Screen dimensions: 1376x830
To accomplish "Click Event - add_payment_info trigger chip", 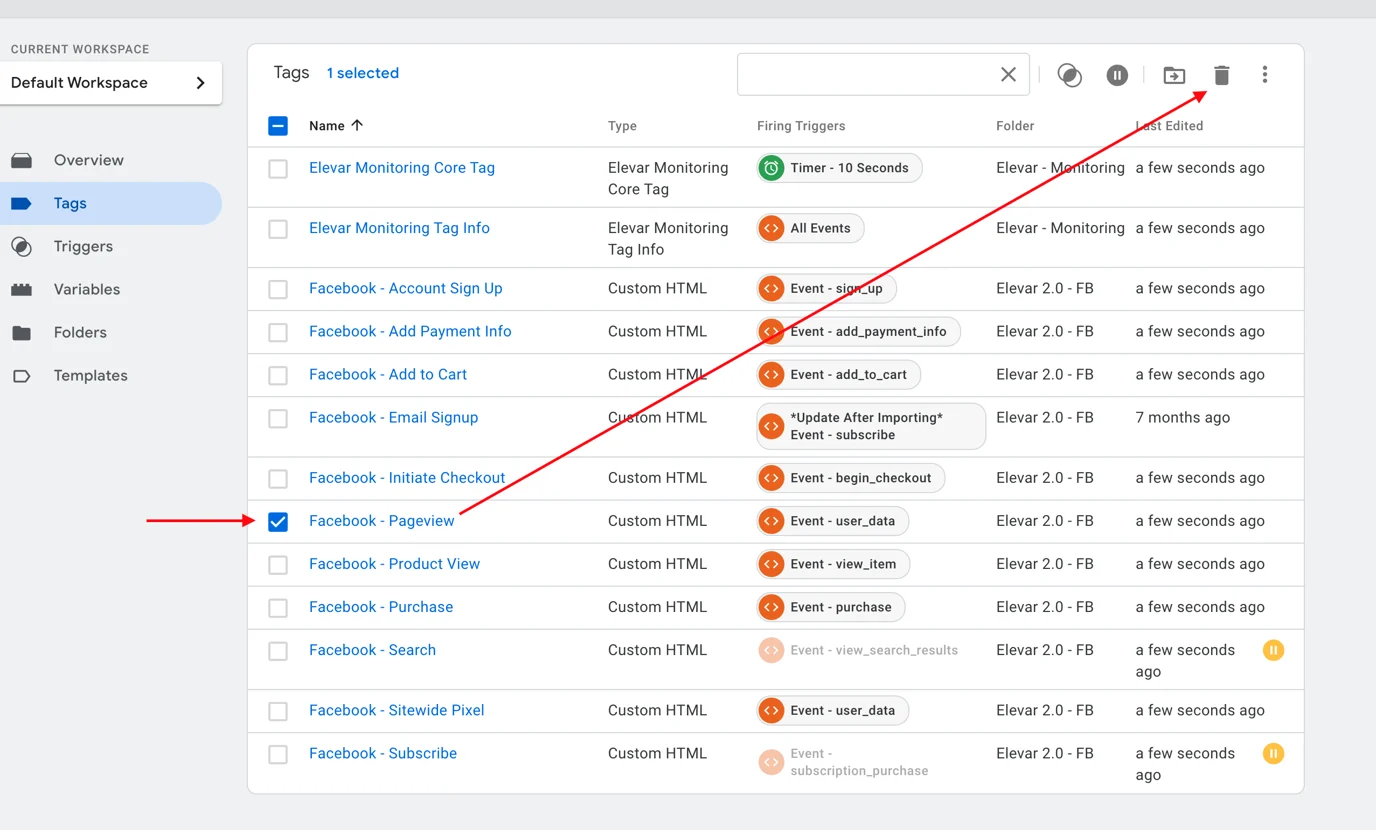I will tap(858, 331).
